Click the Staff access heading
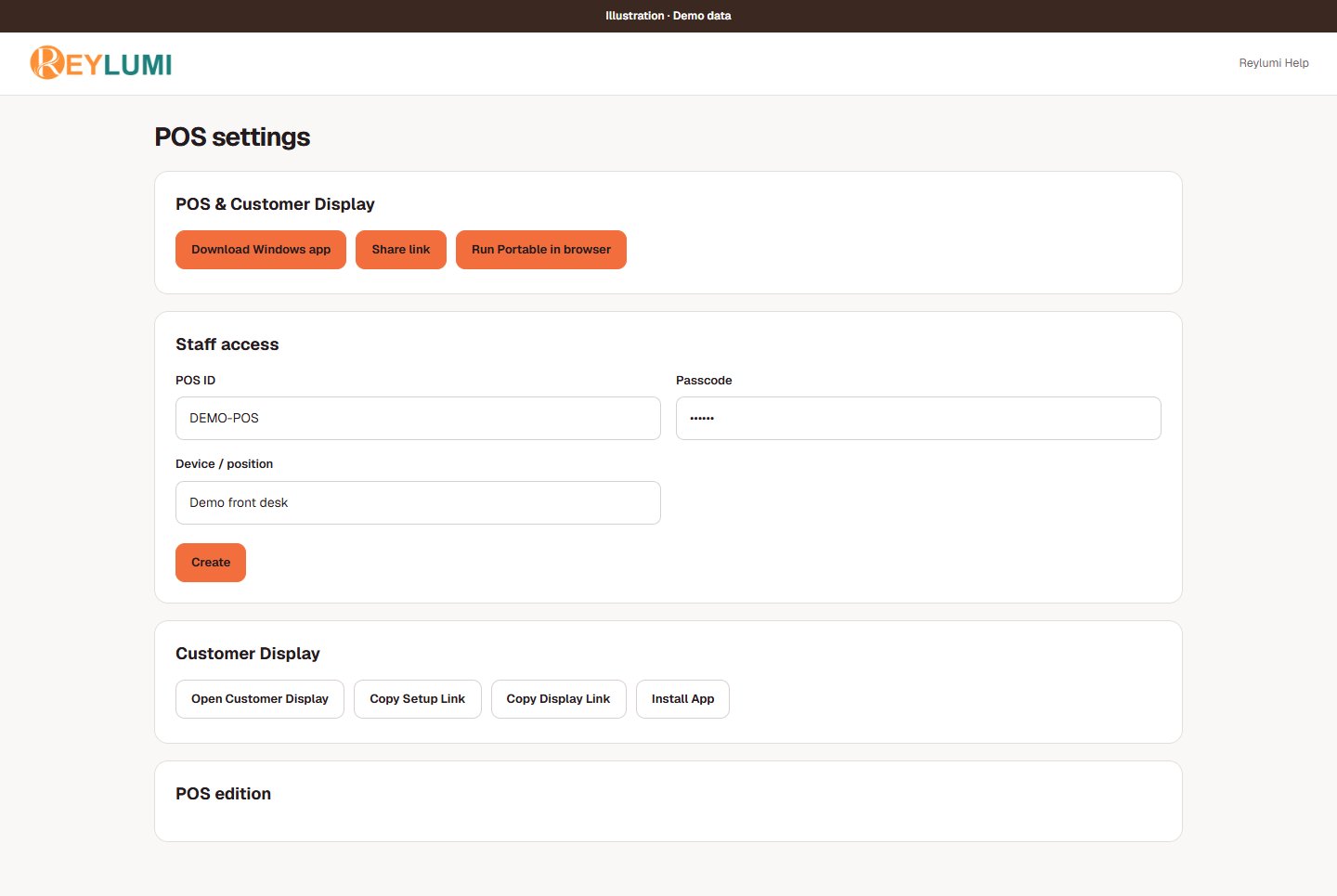The width and height of the screenshot is (1337, 896). pos(227,344)
